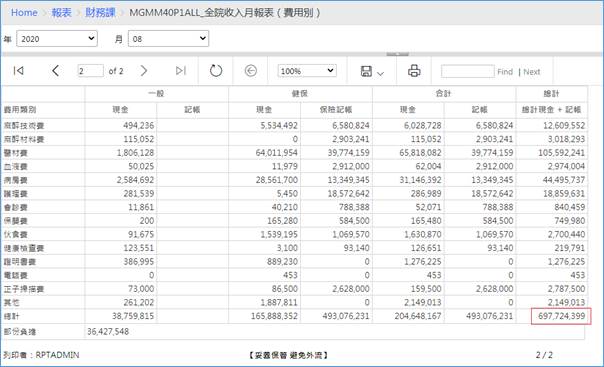
Task: Open the 100% zoom dropdown
Action: pos(307,71)
